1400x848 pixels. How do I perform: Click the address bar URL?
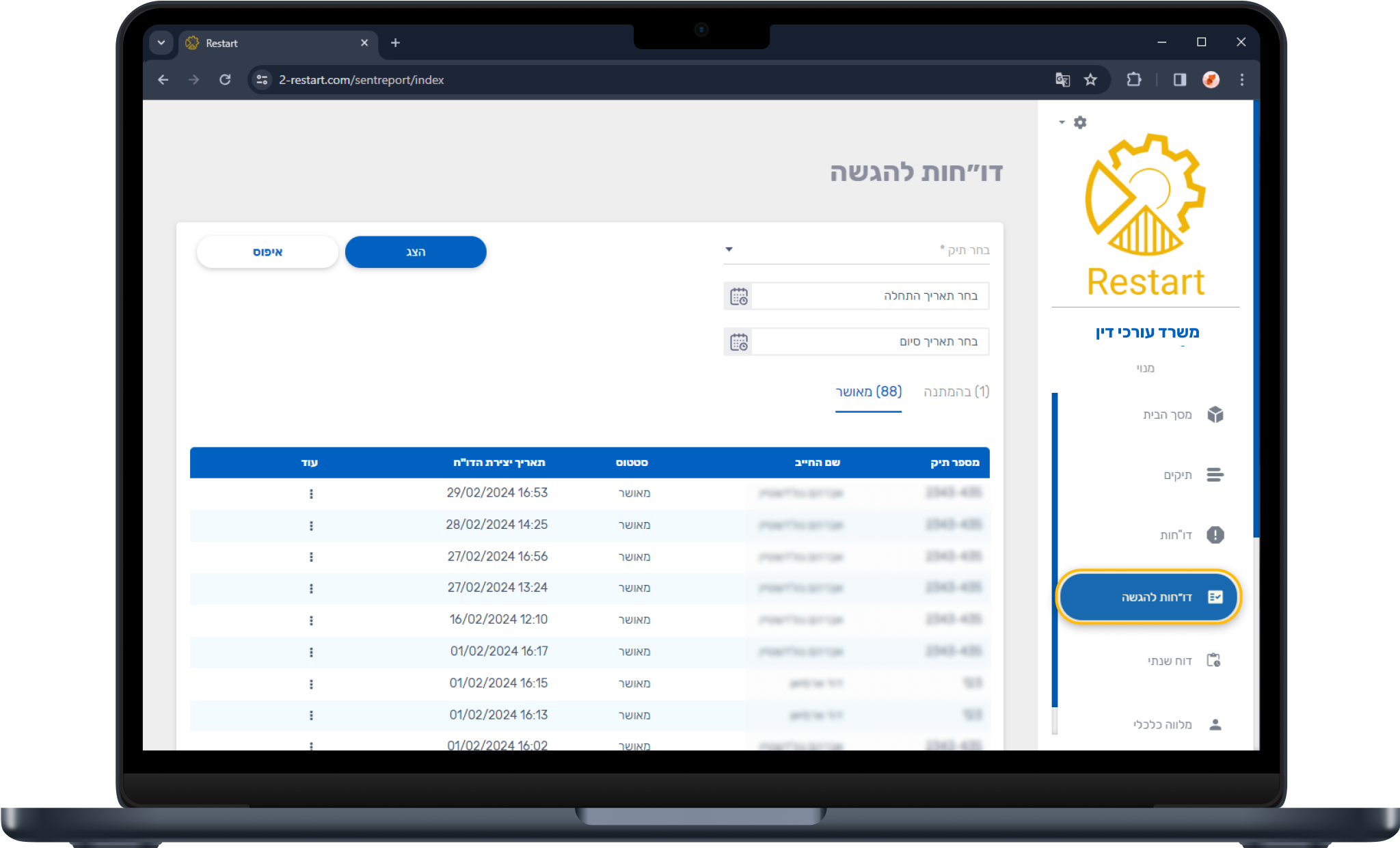click(x=362, y=80)
